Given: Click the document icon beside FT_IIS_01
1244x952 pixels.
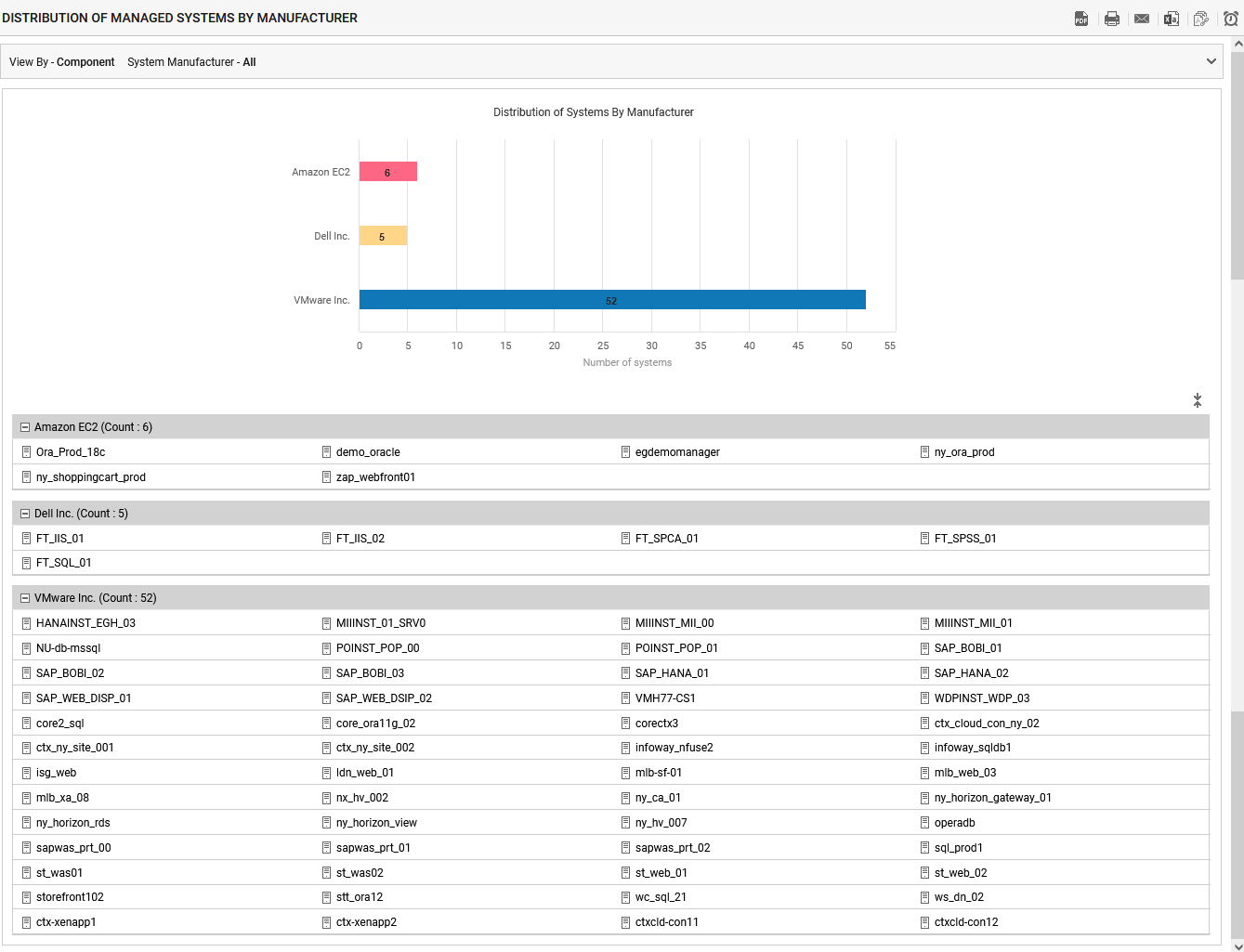Looking at the screenshot, I should pos(27,539).
